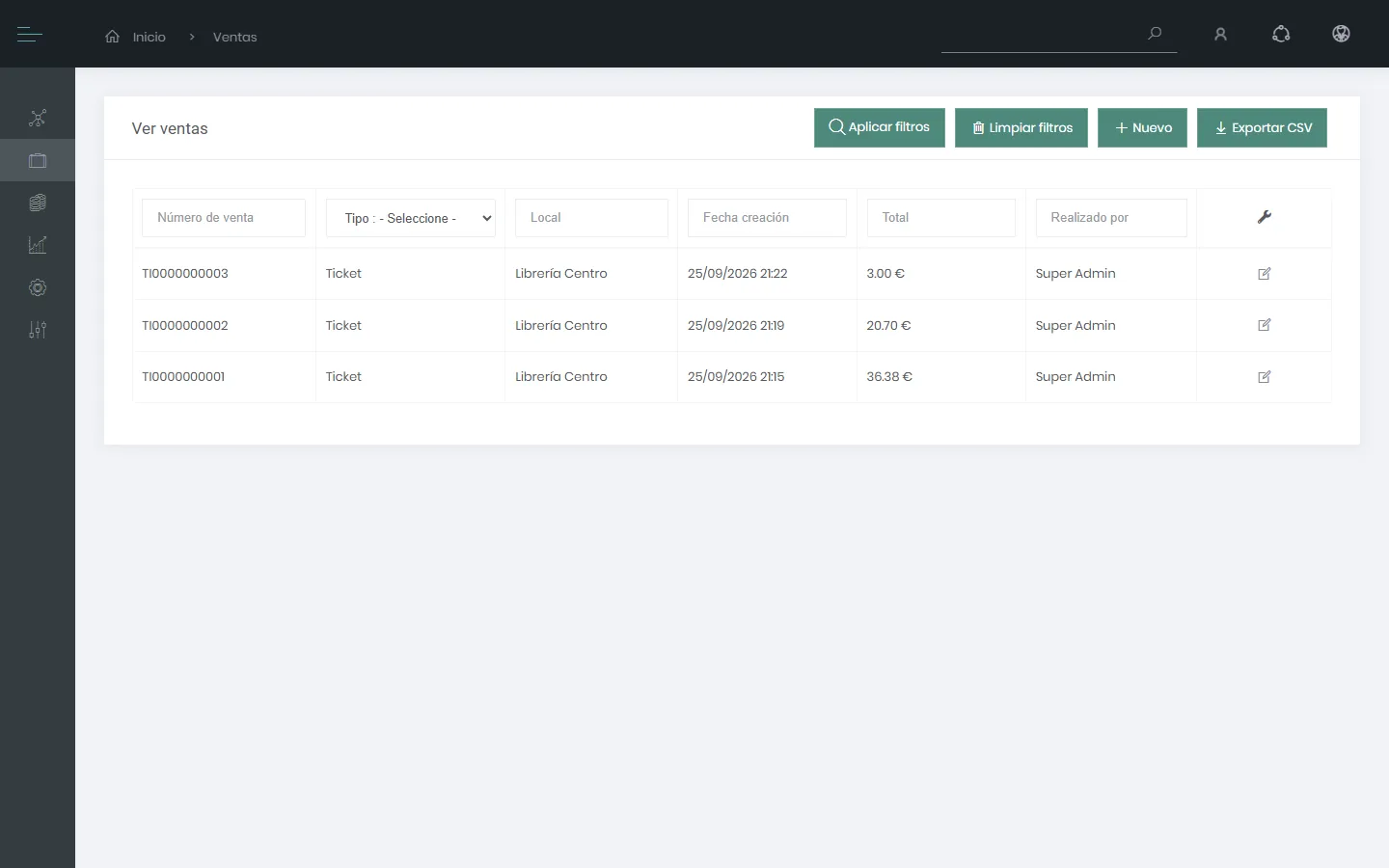
Task: Click the Exportar CSV button
Action: tap(1262, 127)
